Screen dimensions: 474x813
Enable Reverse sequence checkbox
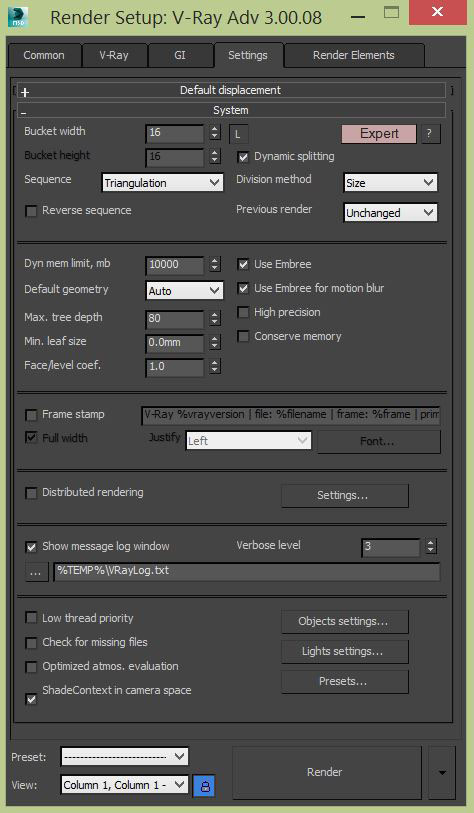point(31,211)
